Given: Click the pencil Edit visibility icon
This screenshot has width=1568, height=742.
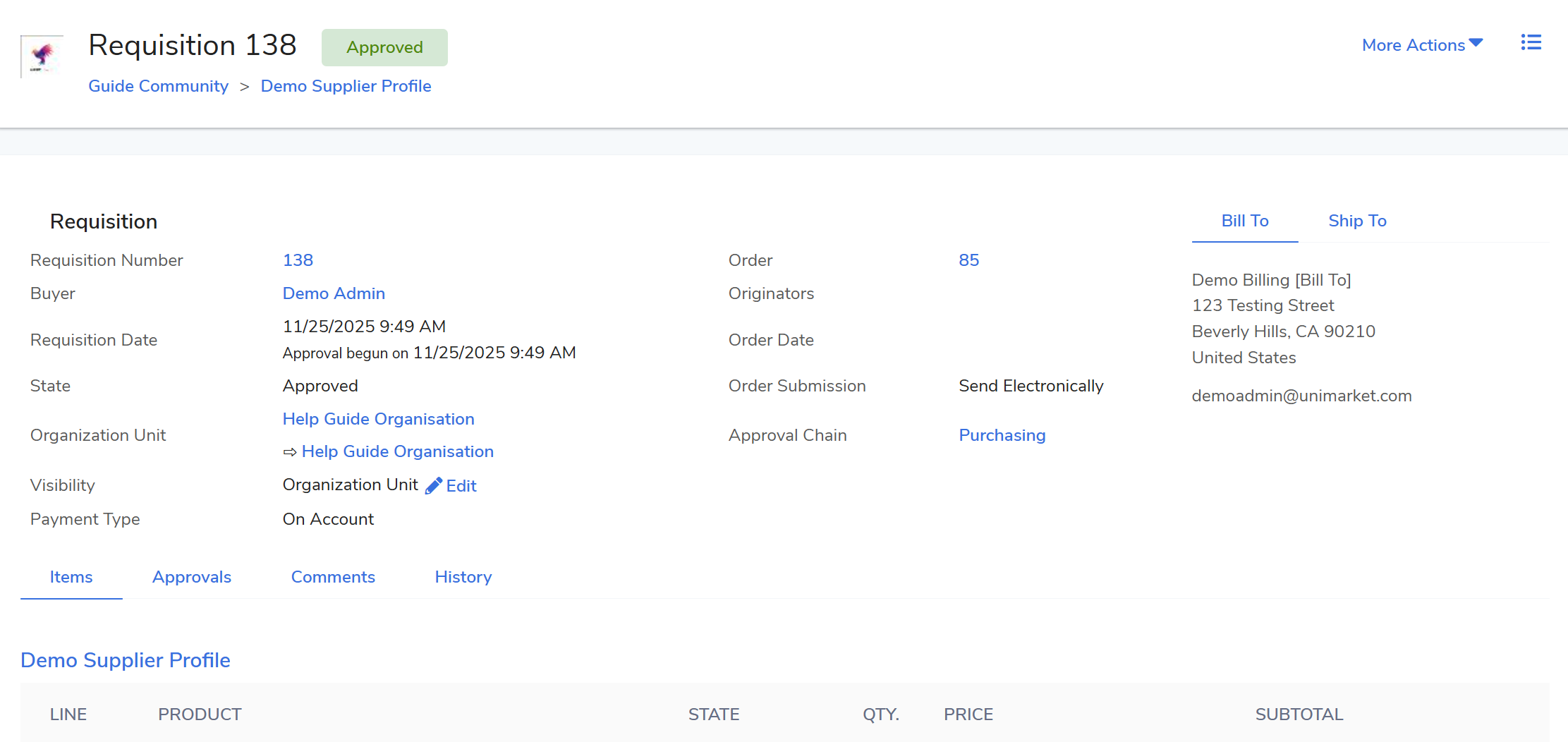Looking at the screenshot, I should tap(434, 486).
